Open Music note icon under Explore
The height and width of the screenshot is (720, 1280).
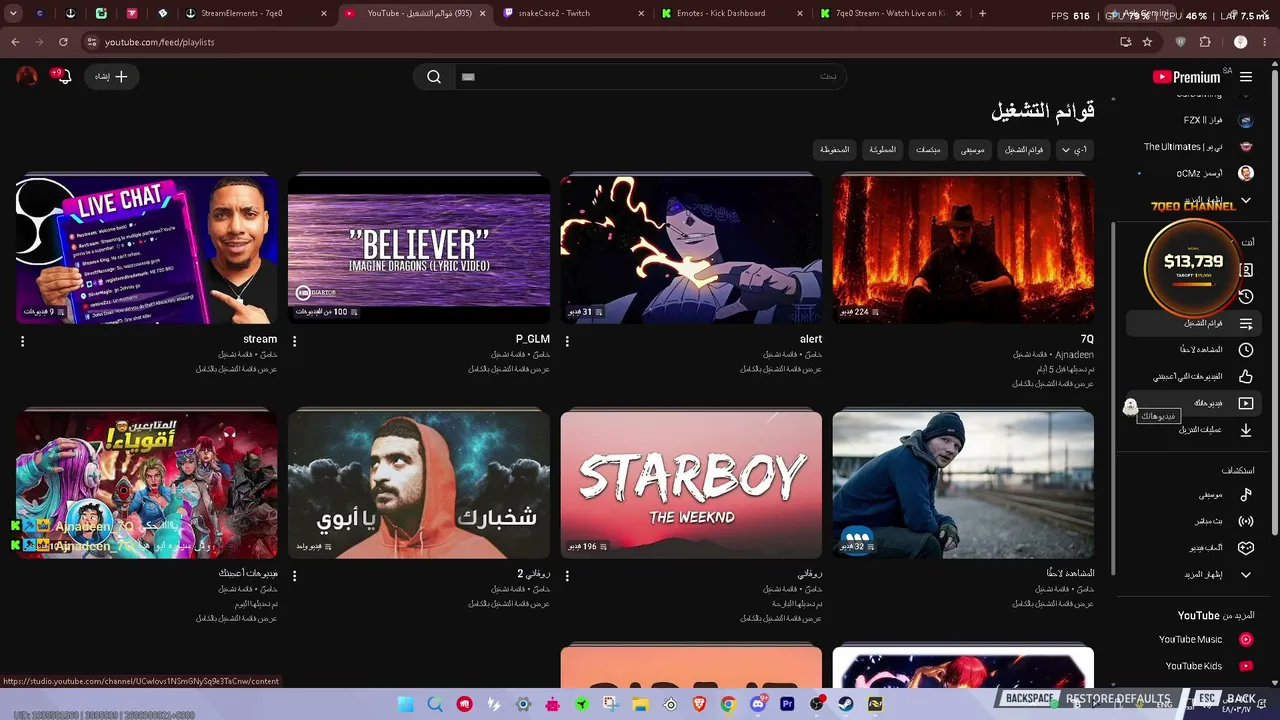(x=1246, y=495)
